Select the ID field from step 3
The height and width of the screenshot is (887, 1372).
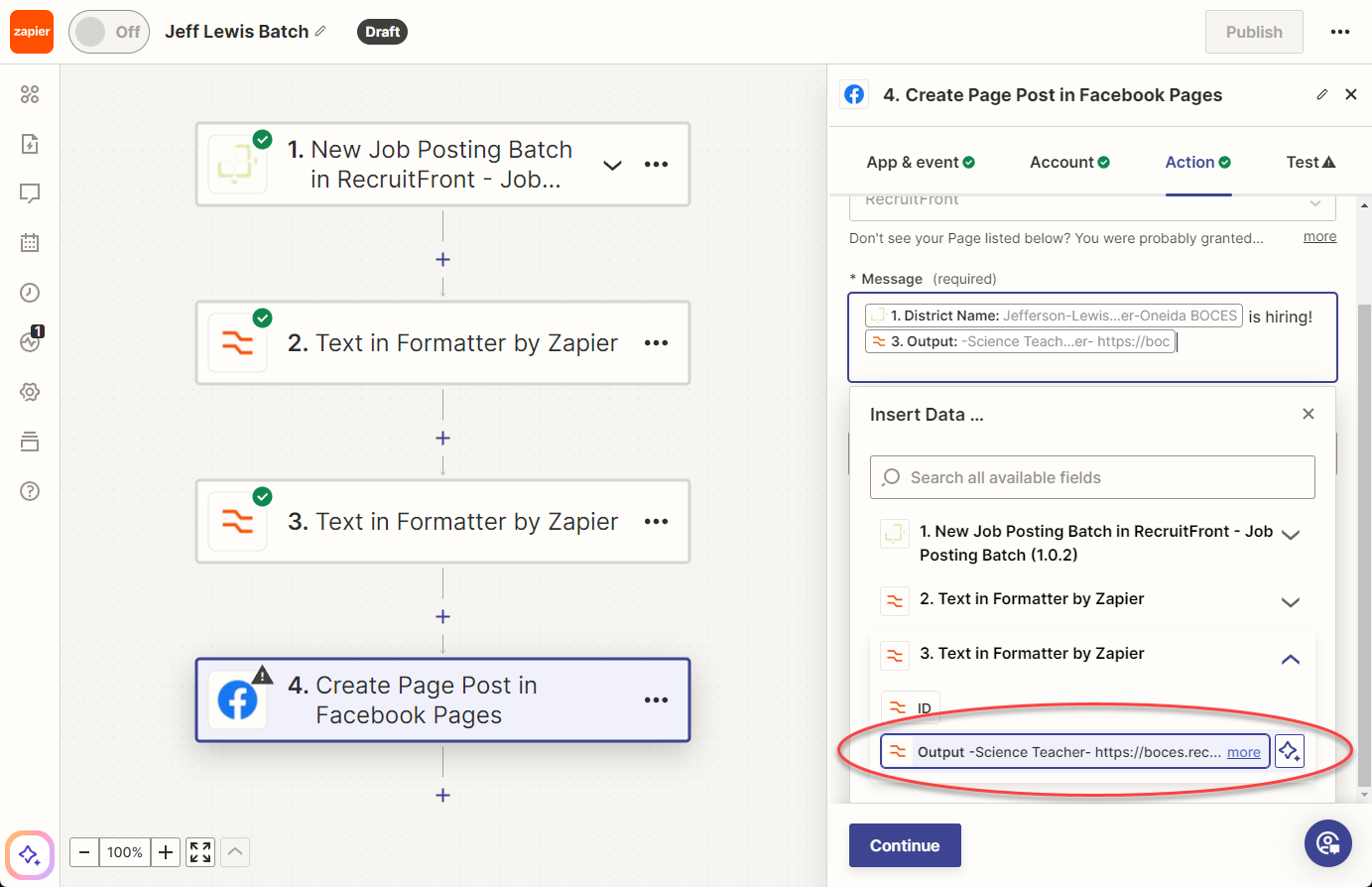point(911,707)
